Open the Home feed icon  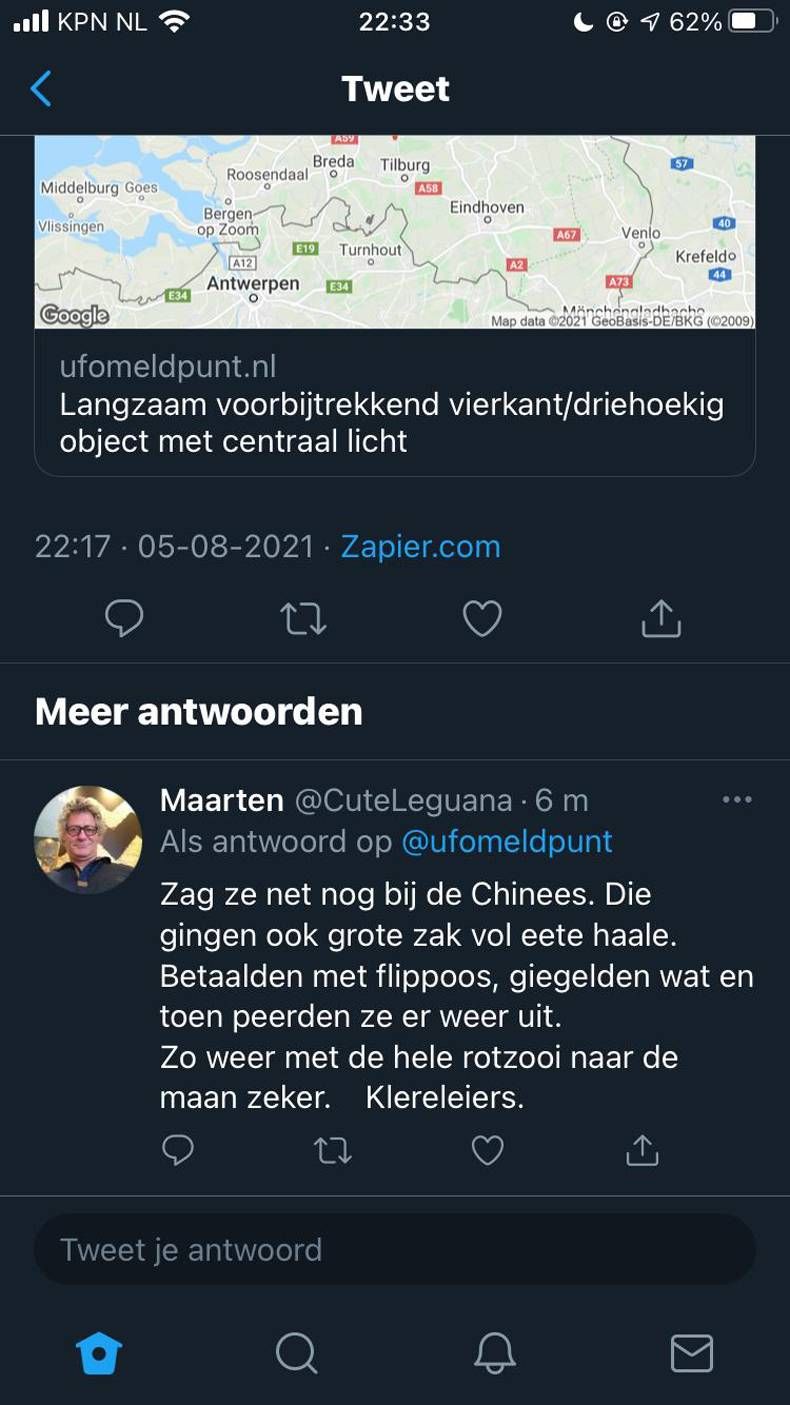(x=98, y=1354)
